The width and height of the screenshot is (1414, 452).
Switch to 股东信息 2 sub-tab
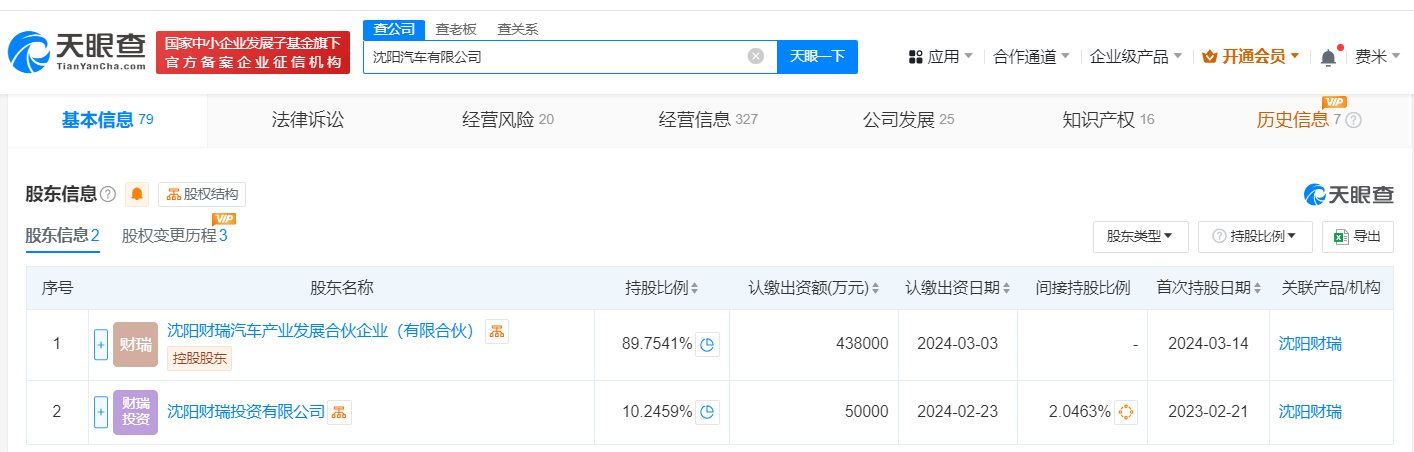tap(63, 236)
